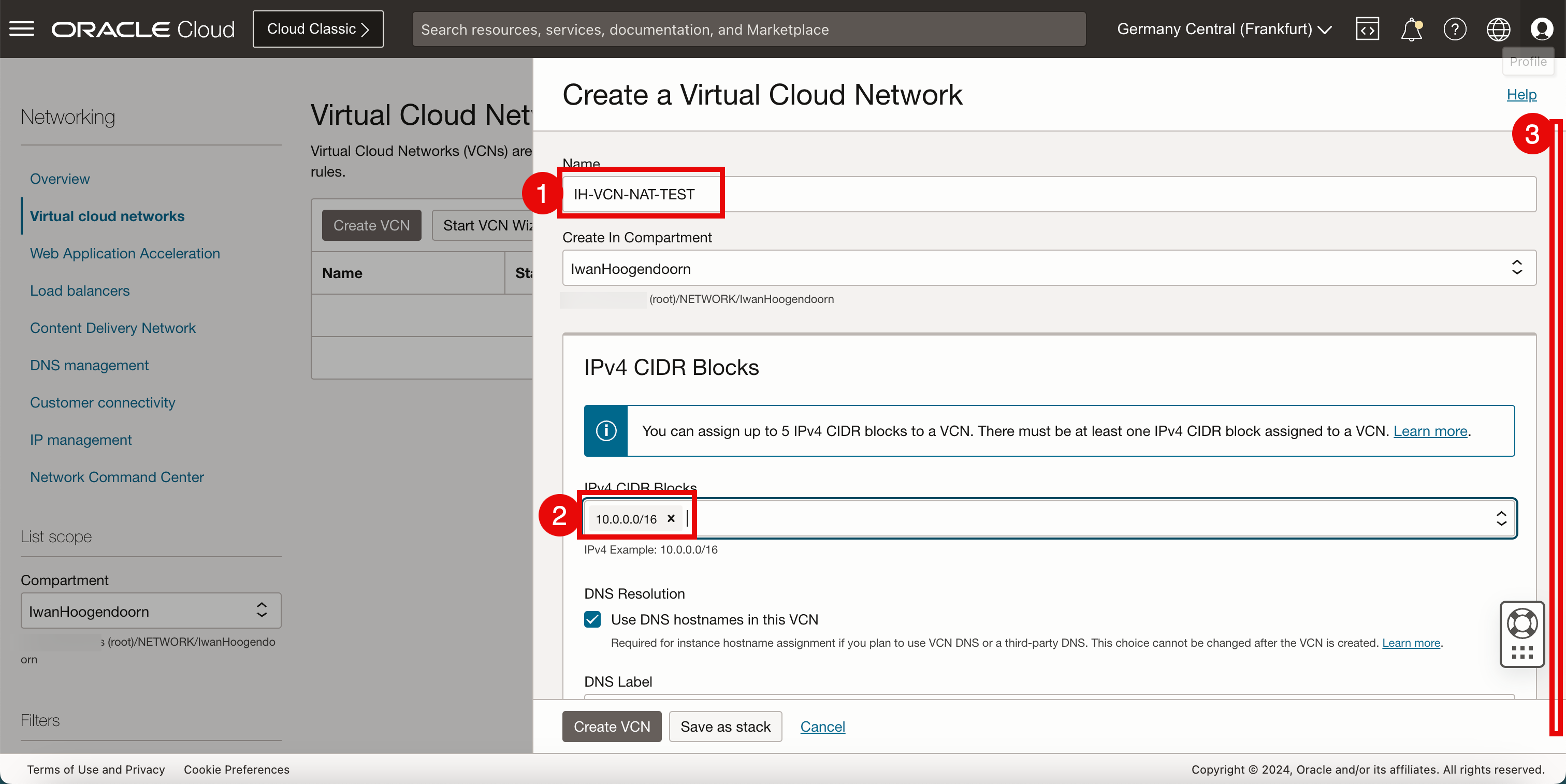This screenshot has width=1566, height=784.
Task: Open the language globe icon
Action: point(1498,28)
